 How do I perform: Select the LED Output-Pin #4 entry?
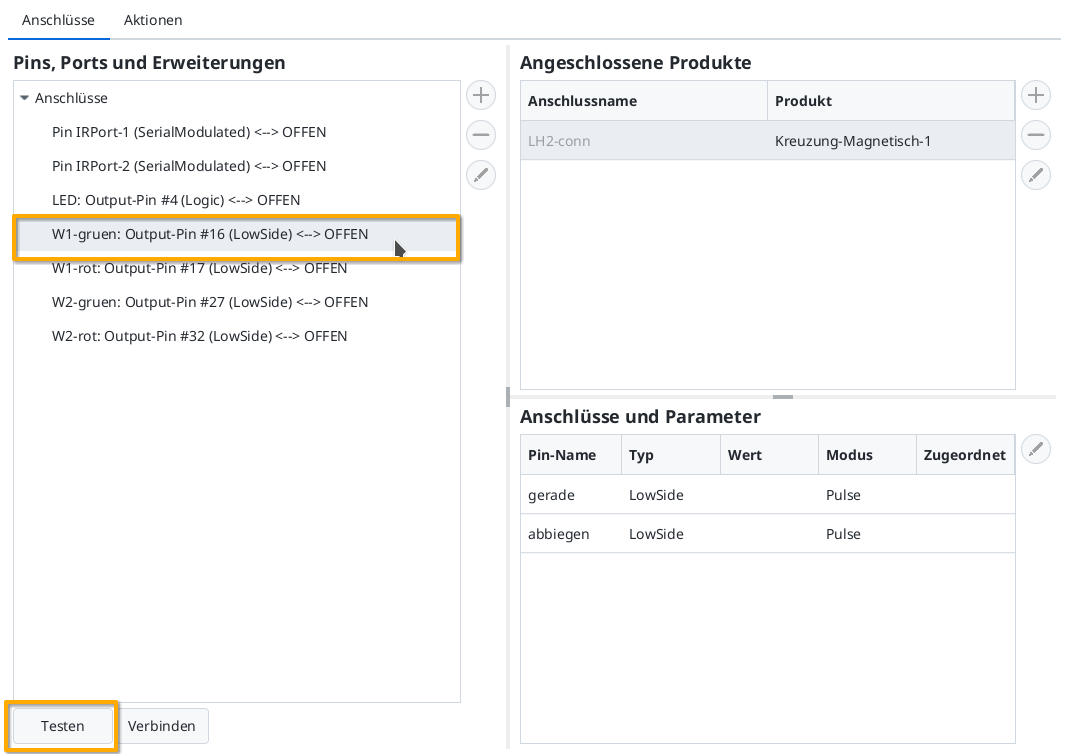click(x=177, y=200)
